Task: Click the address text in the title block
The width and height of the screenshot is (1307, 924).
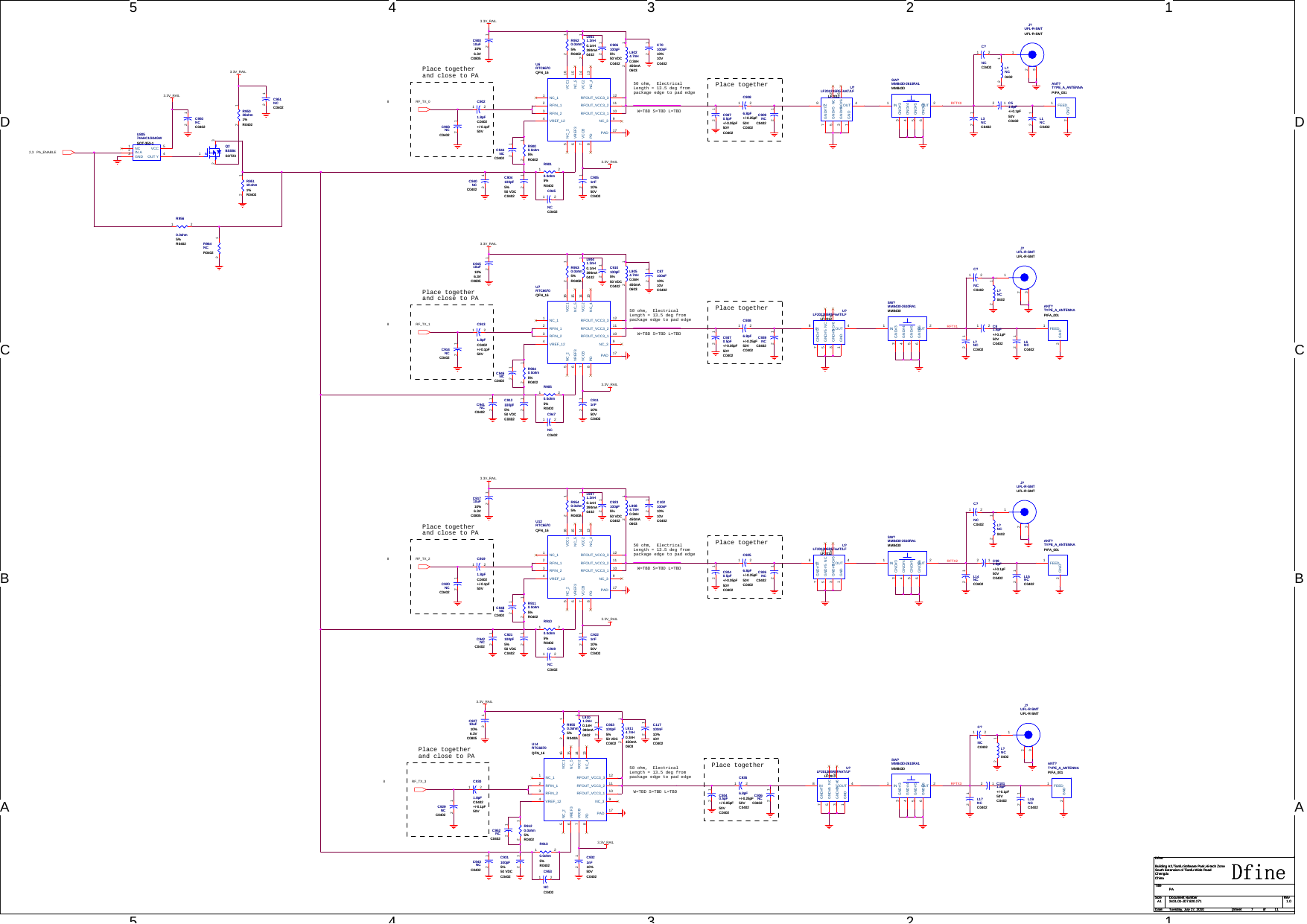Action: 1189,872
